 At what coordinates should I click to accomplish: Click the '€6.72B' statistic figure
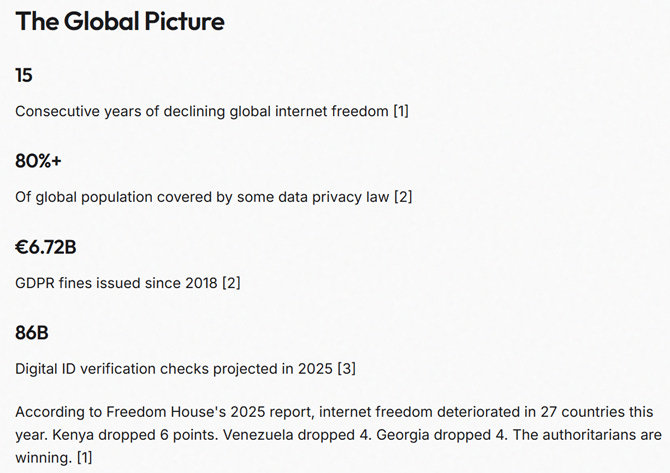46,247
